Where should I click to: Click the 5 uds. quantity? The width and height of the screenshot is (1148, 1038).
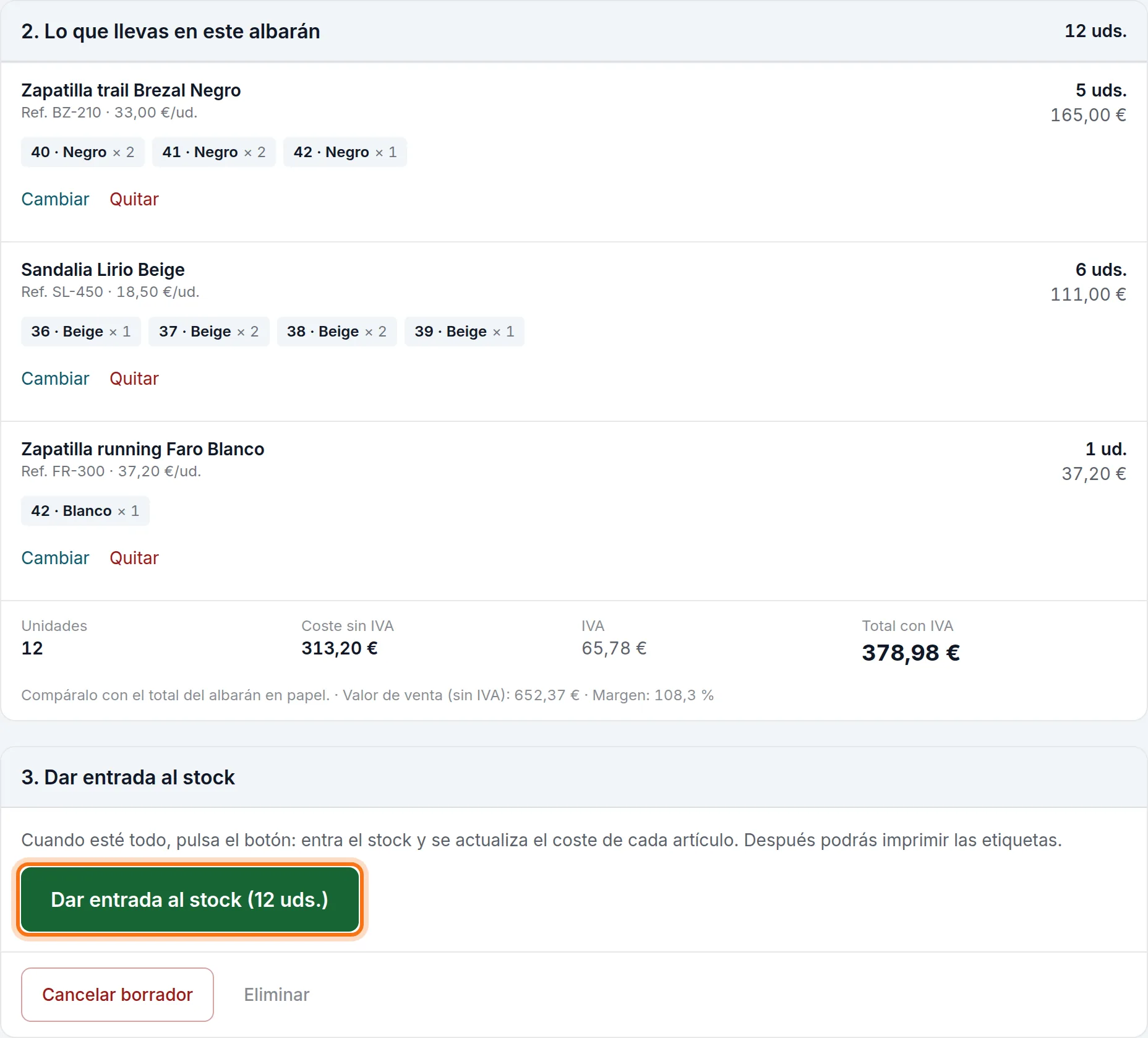coord(1101,90)
